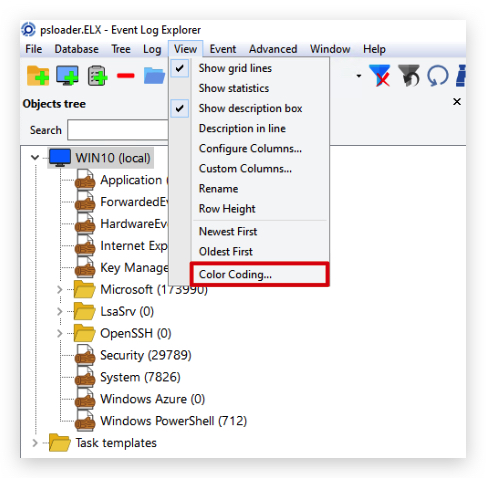Close the open View menu

(x=185, y=49)
